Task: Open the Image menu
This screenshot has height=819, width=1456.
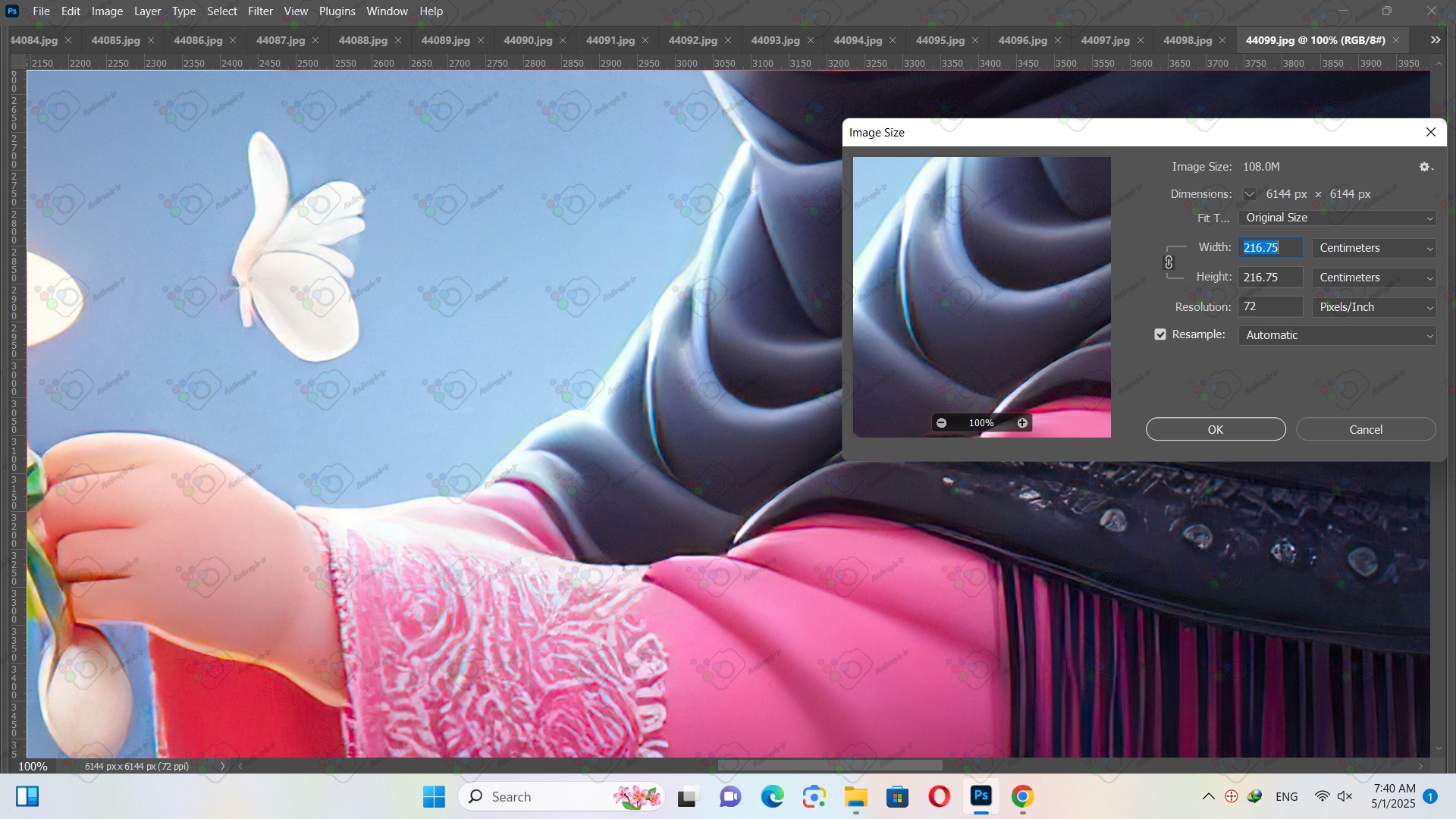Action: click(x=107, y=11)
